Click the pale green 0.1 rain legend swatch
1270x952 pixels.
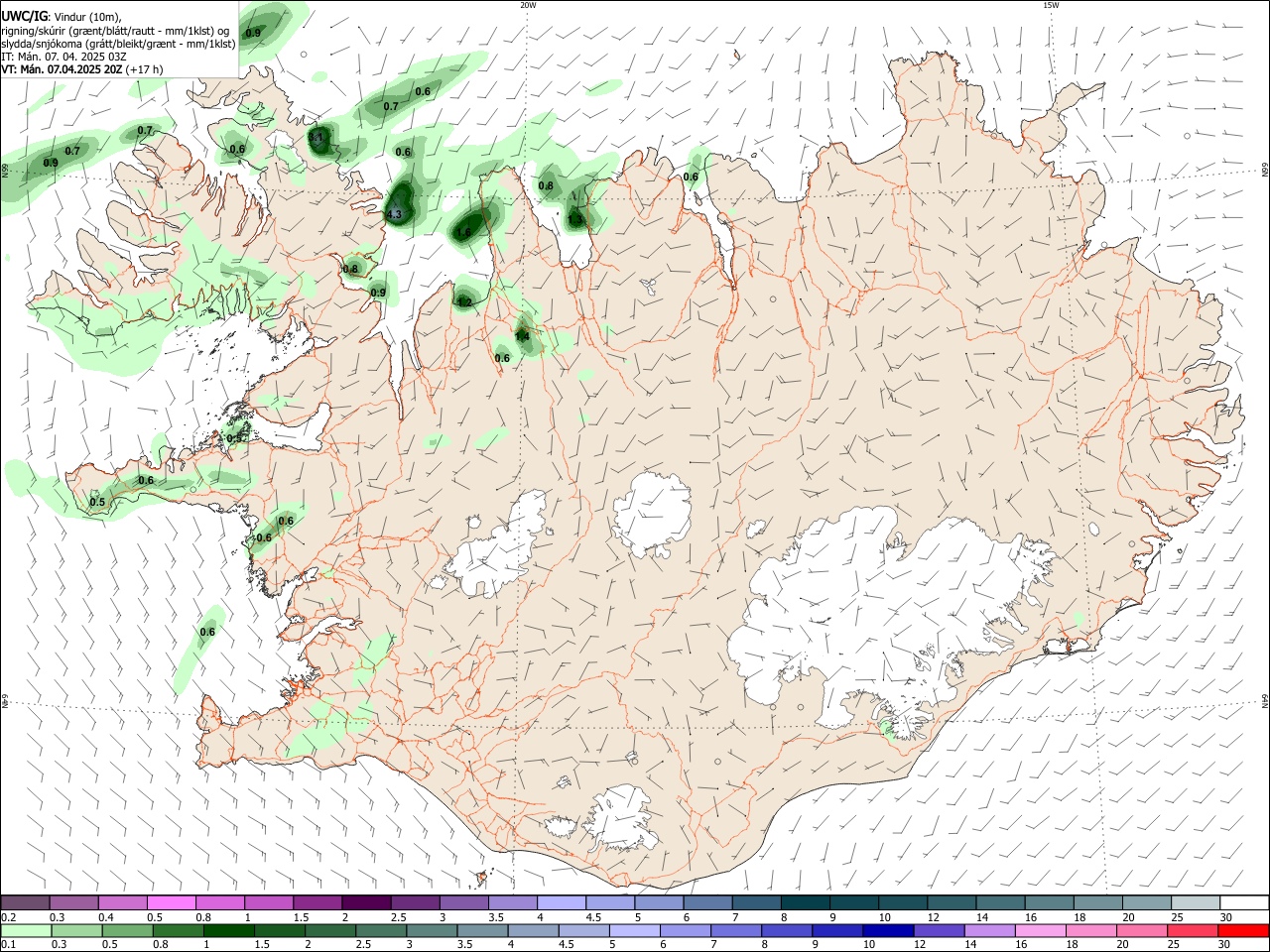point(27,930)
